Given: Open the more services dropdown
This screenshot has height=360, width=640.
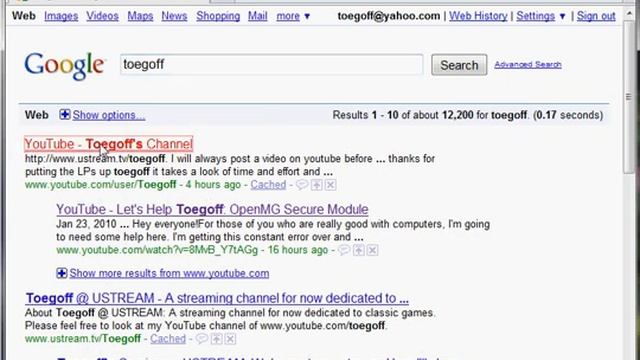Looking at the screenshot, I should tap(293, 16).
